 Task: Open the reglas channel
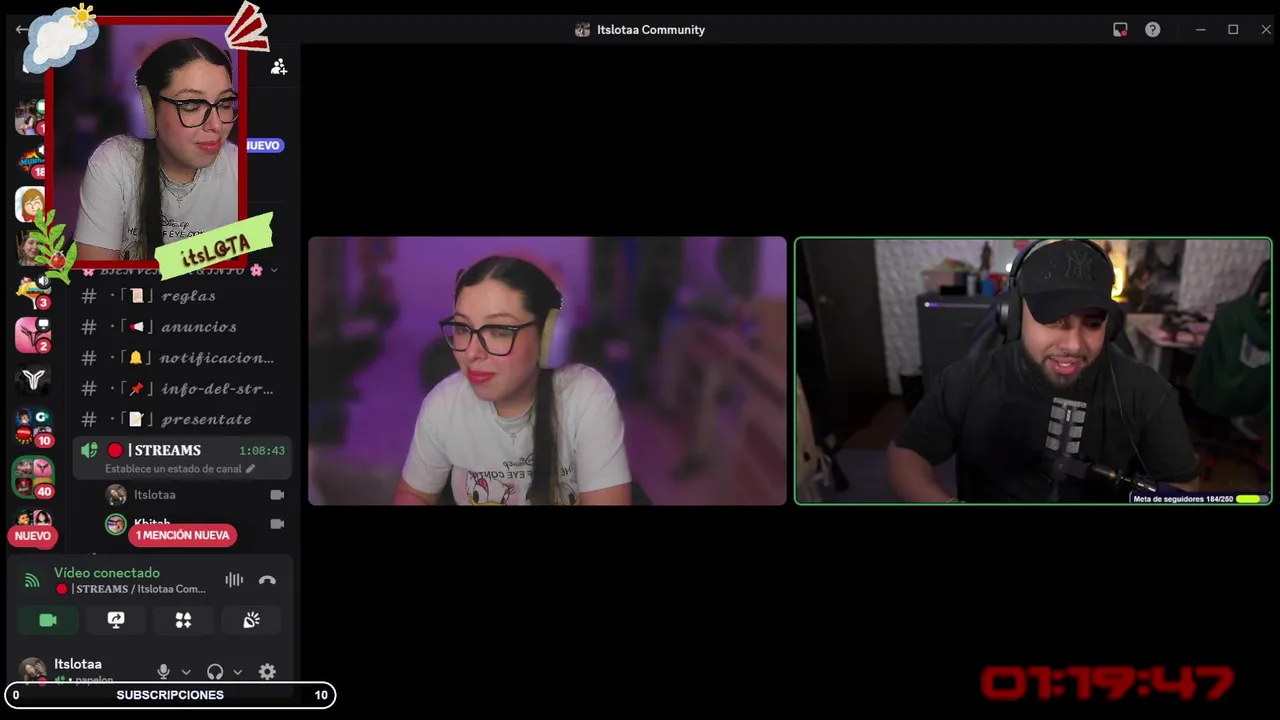pos(181,296)
